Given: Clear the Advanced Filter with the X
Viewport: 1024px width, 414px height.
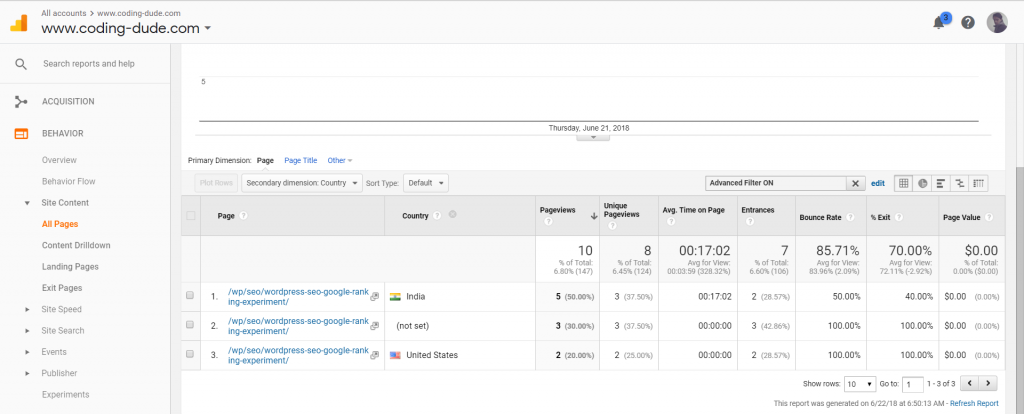Looking at the screenshot, I should pyautogui.click(x=855, y=183).
